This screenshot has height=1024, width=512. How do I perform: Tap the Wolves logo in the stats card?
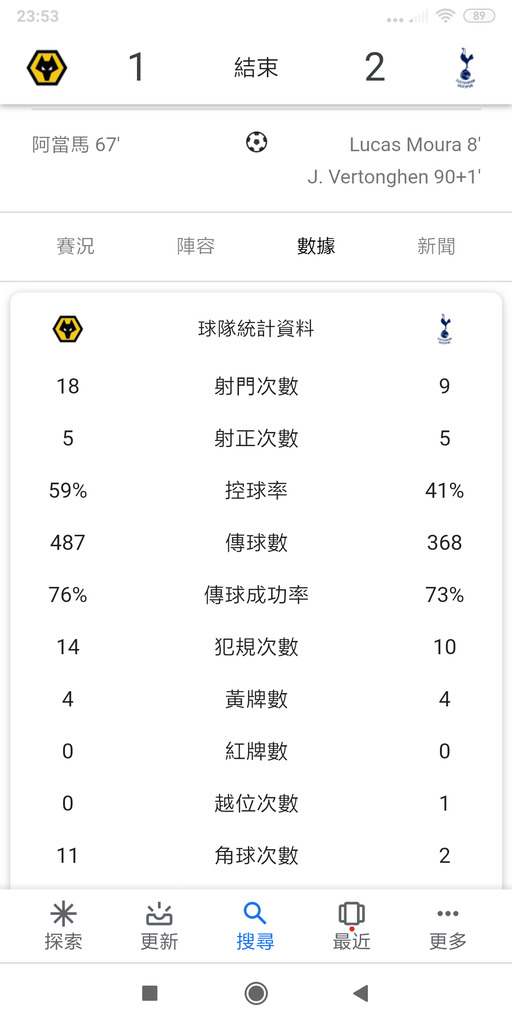[68, 329]
